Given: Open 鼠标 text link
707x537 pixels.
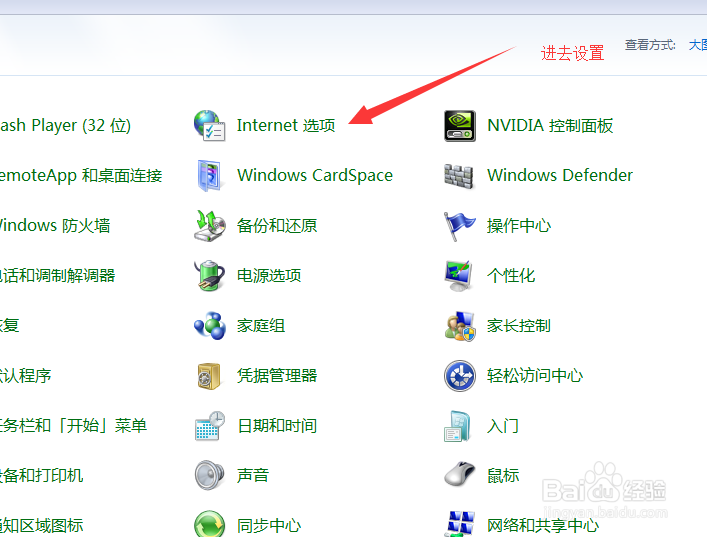Looking at the screenshot, I should click(x=503, y=475).
